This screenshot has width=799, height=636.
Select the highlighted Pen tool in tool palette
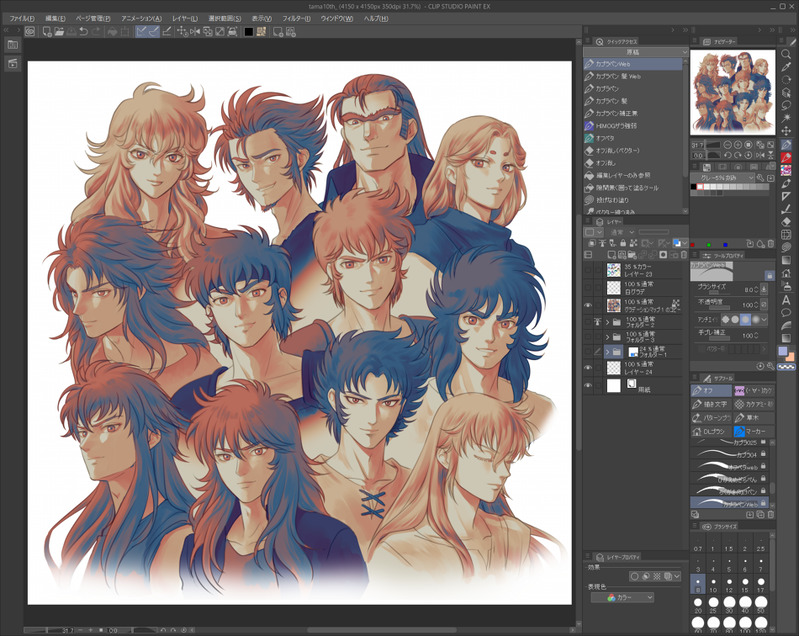(786, 145)
